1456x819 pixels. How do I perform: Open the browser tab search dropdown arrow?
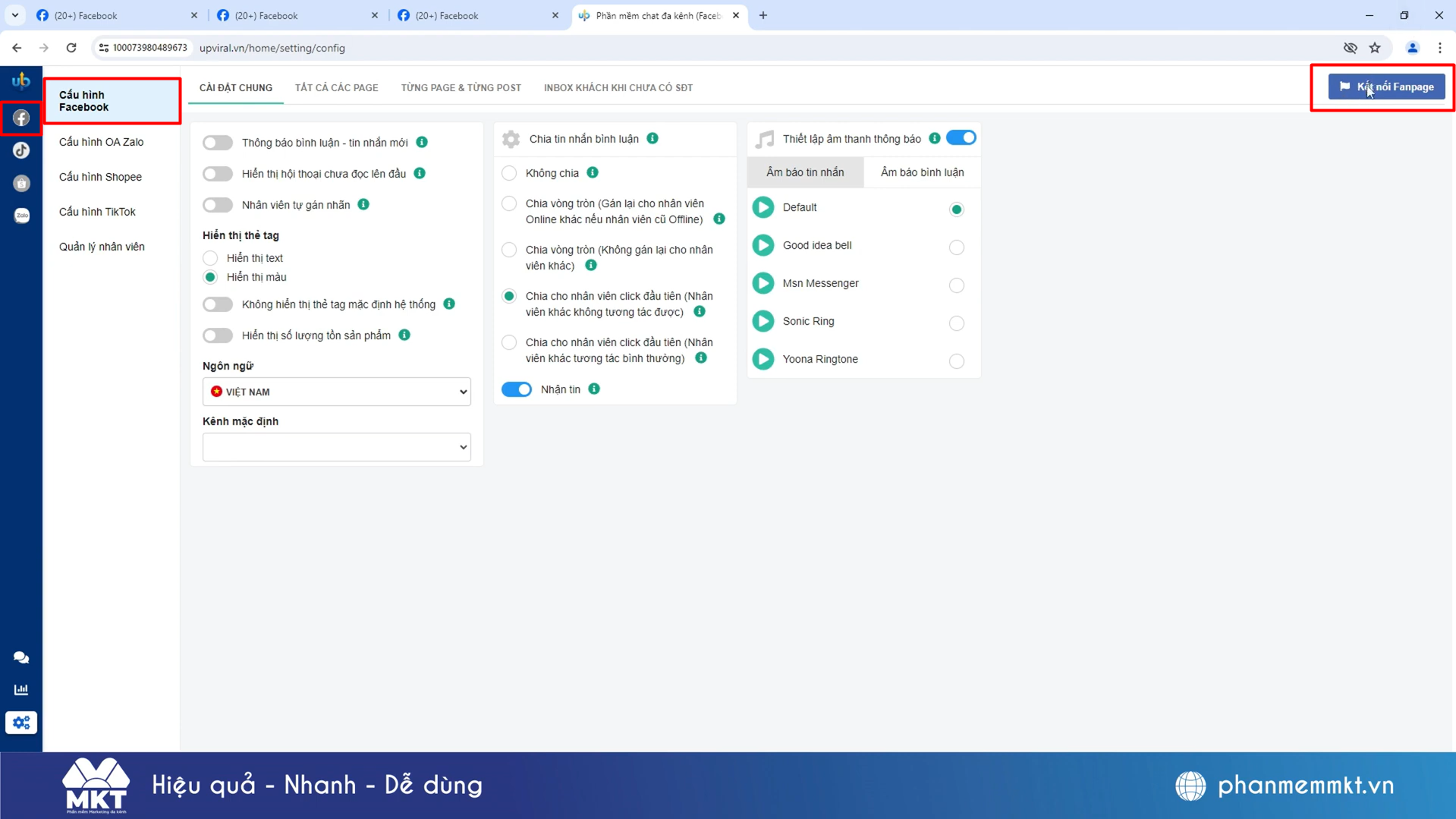(x=15, y=15)
